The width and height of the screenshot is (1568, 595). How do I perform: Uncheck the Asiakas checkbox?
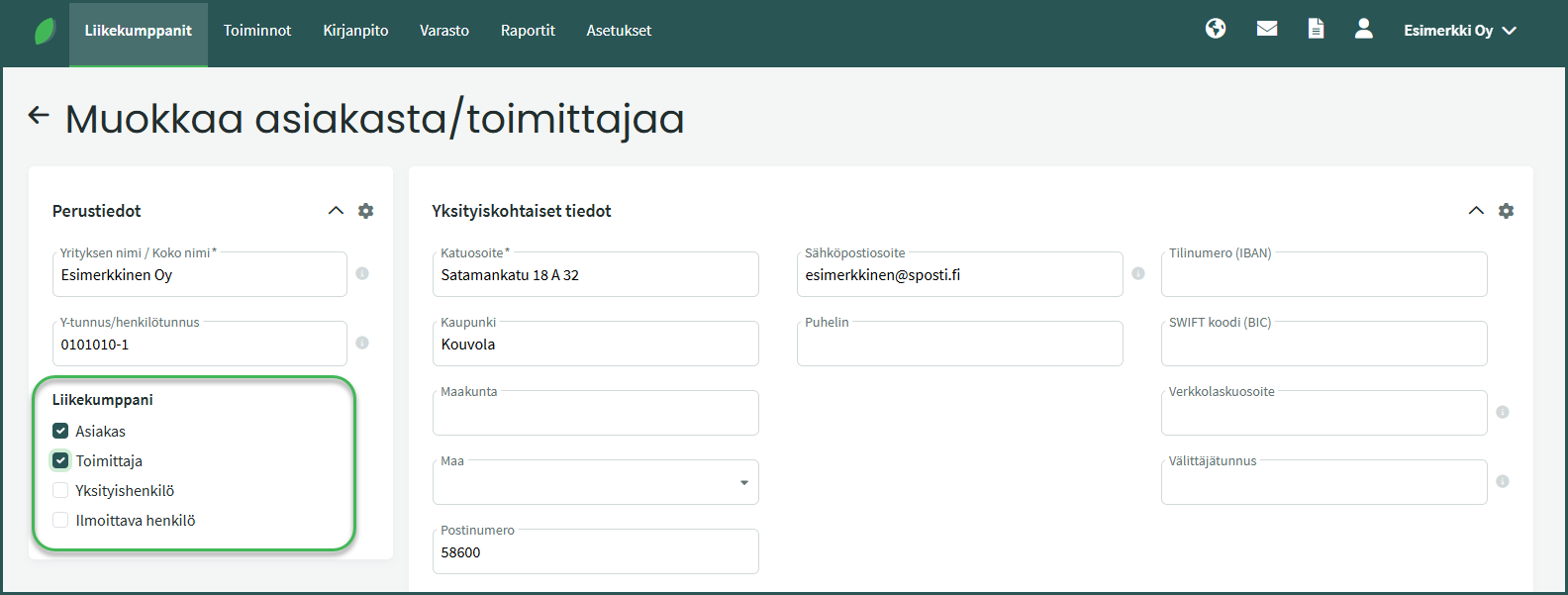pos(60,431)
